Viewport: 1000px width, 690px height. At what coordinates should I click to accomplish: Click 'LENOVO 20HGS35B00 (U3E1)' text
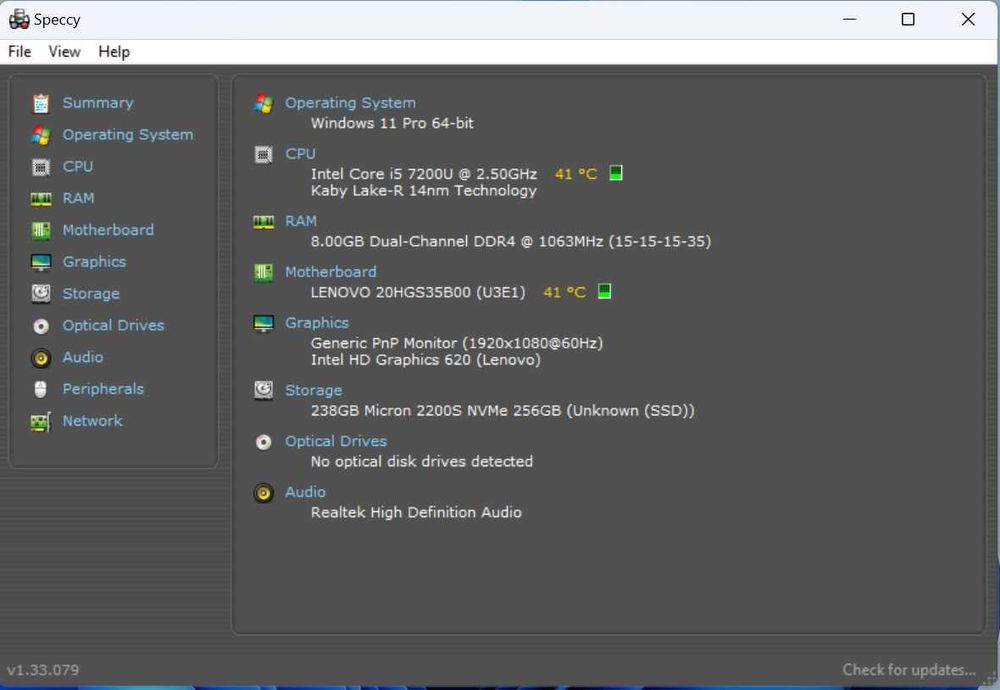[x=418, y=293]
